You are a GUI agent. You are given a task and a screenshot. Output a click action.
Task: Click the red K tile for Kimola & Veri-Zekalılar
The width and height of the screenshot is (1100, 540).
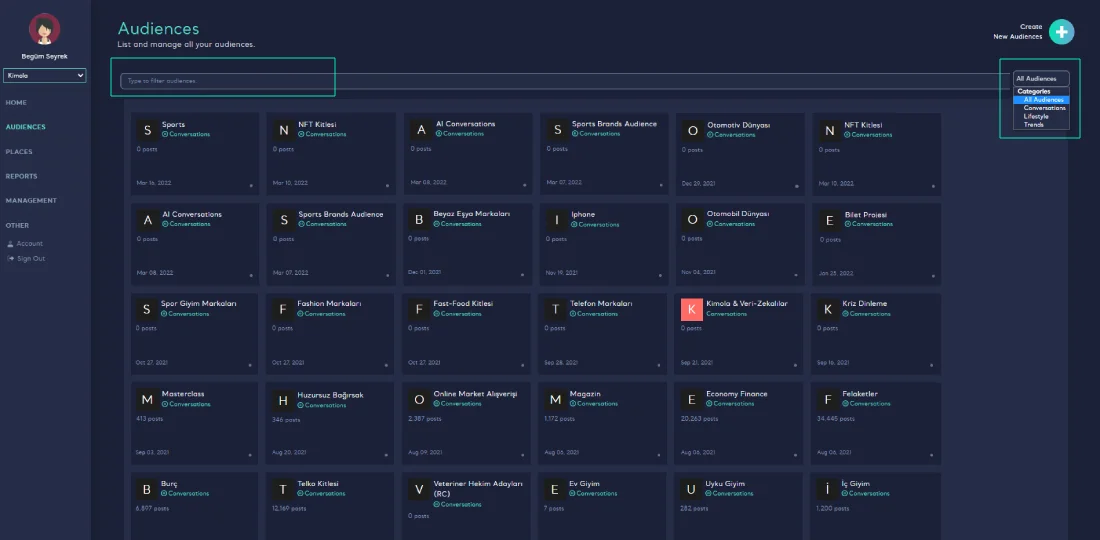click(x=691, y=309)
